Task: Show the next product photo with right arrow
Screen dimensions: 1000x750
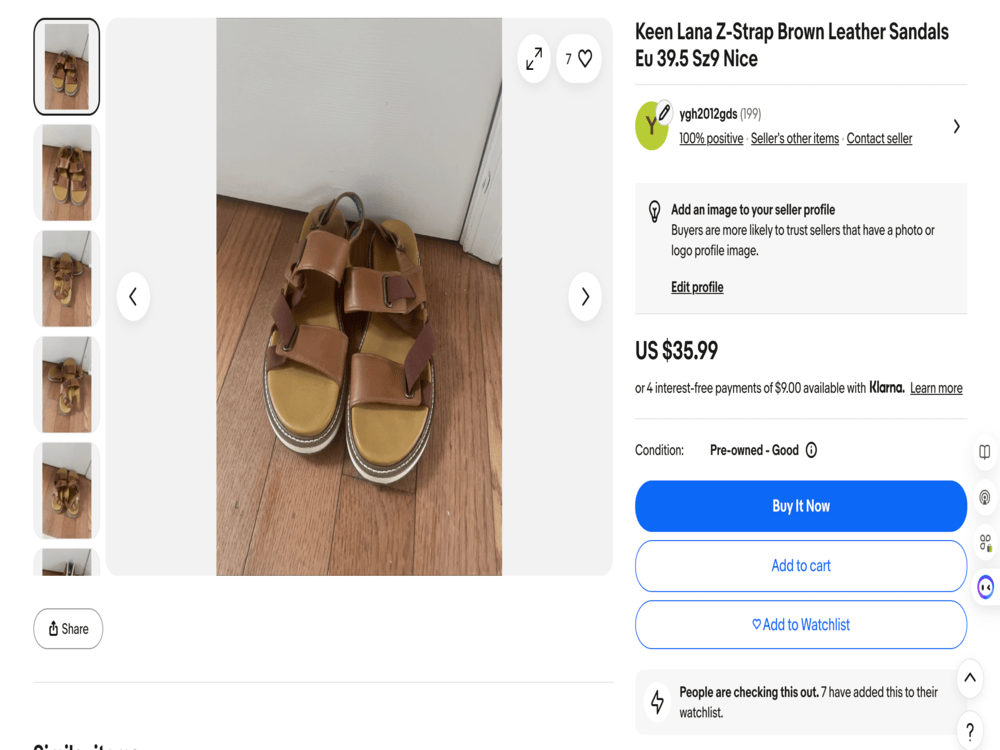Action: coord(585,297)
